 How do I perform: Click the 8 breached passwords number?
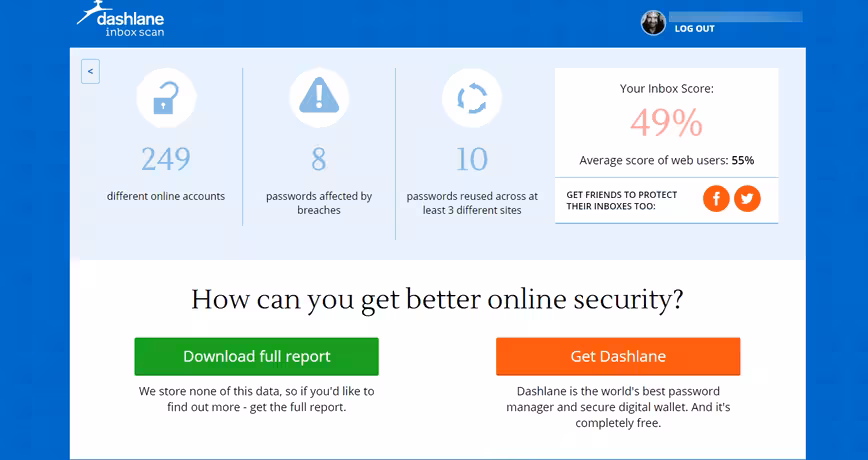click(319, 159)
